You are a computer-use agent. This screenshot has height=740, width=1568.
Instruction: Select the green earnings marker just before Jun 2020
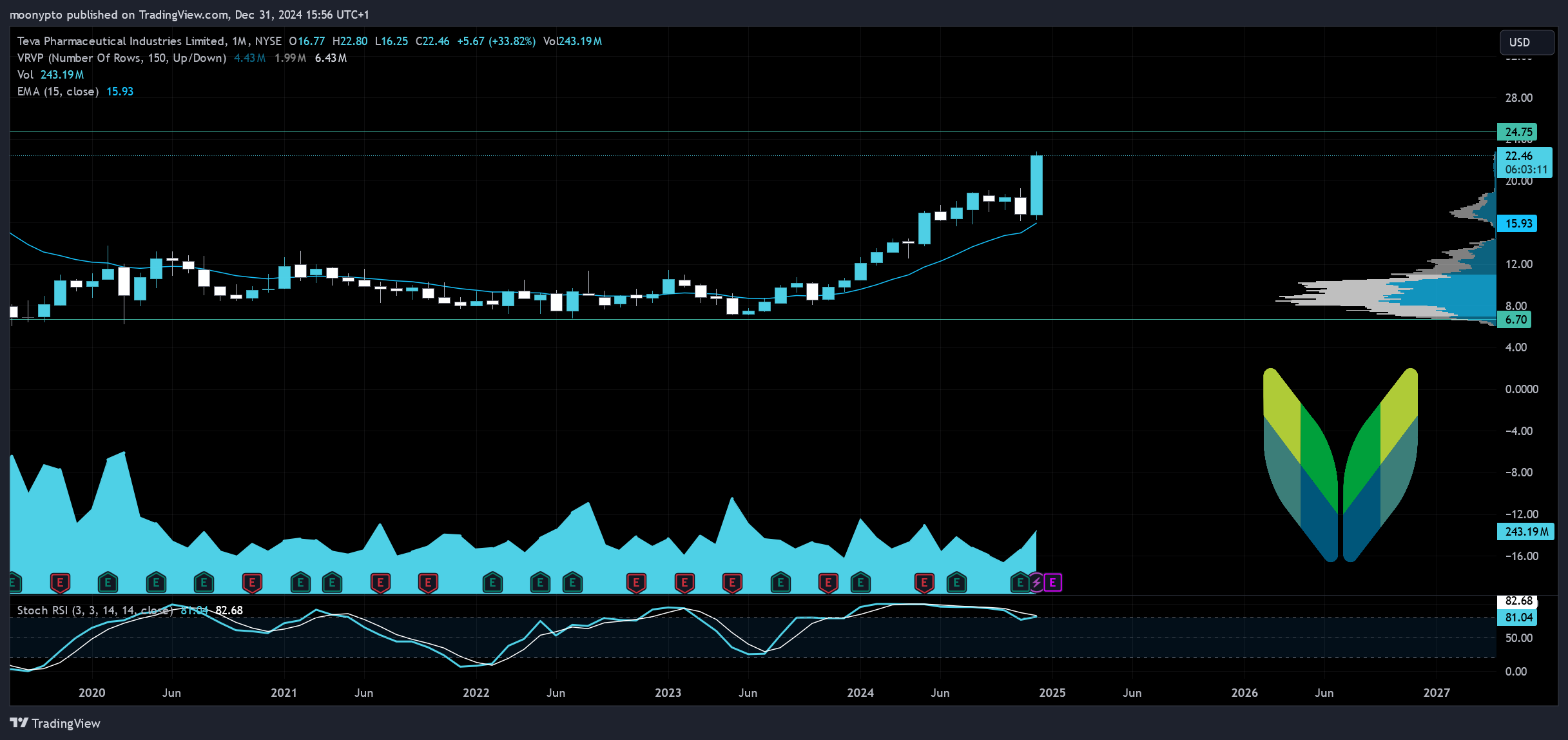pos(156,583)
